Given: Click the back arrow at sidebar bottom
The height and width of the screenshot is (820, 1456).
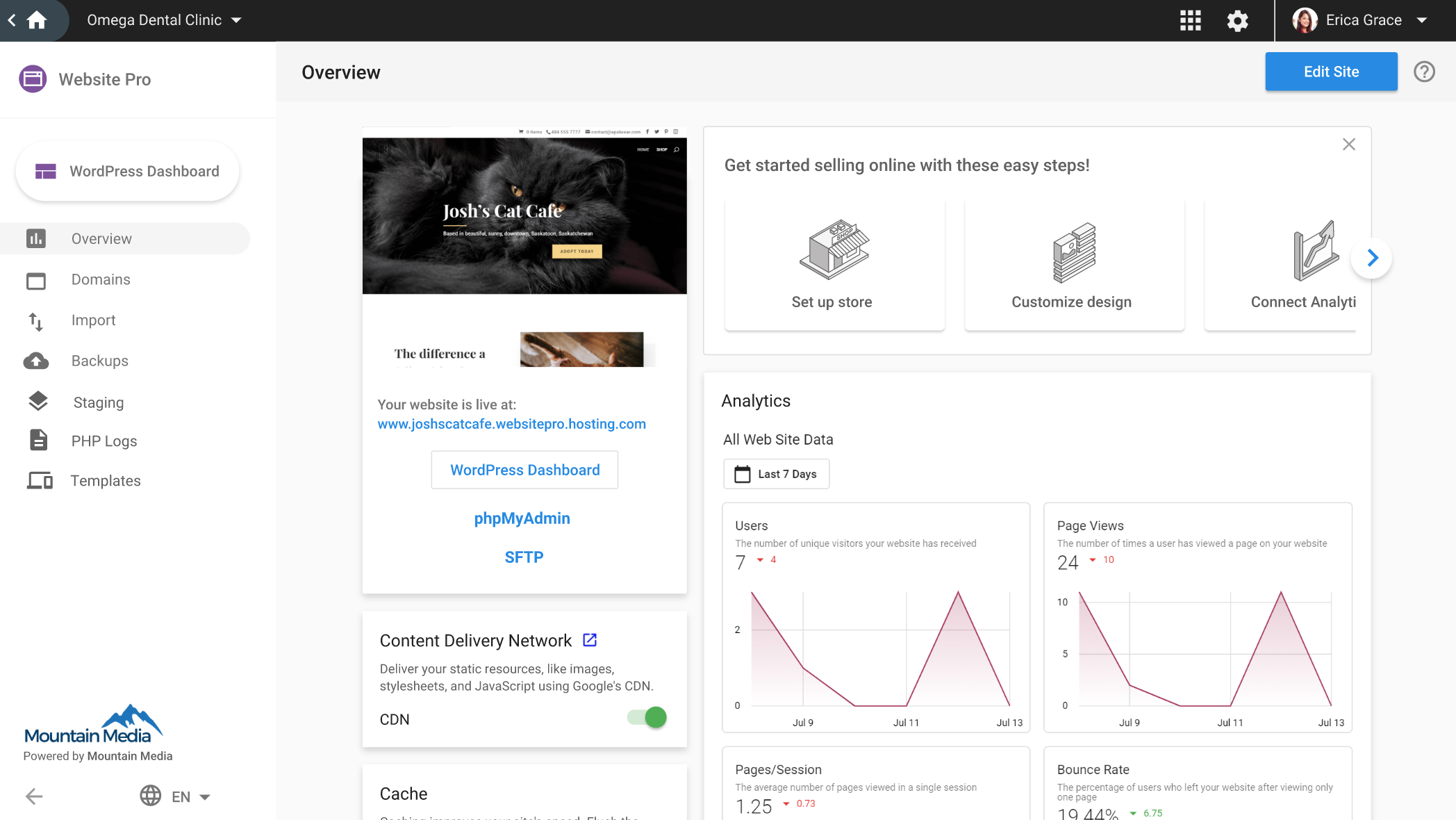Looking at the screenshot, I should pos(34,796).
